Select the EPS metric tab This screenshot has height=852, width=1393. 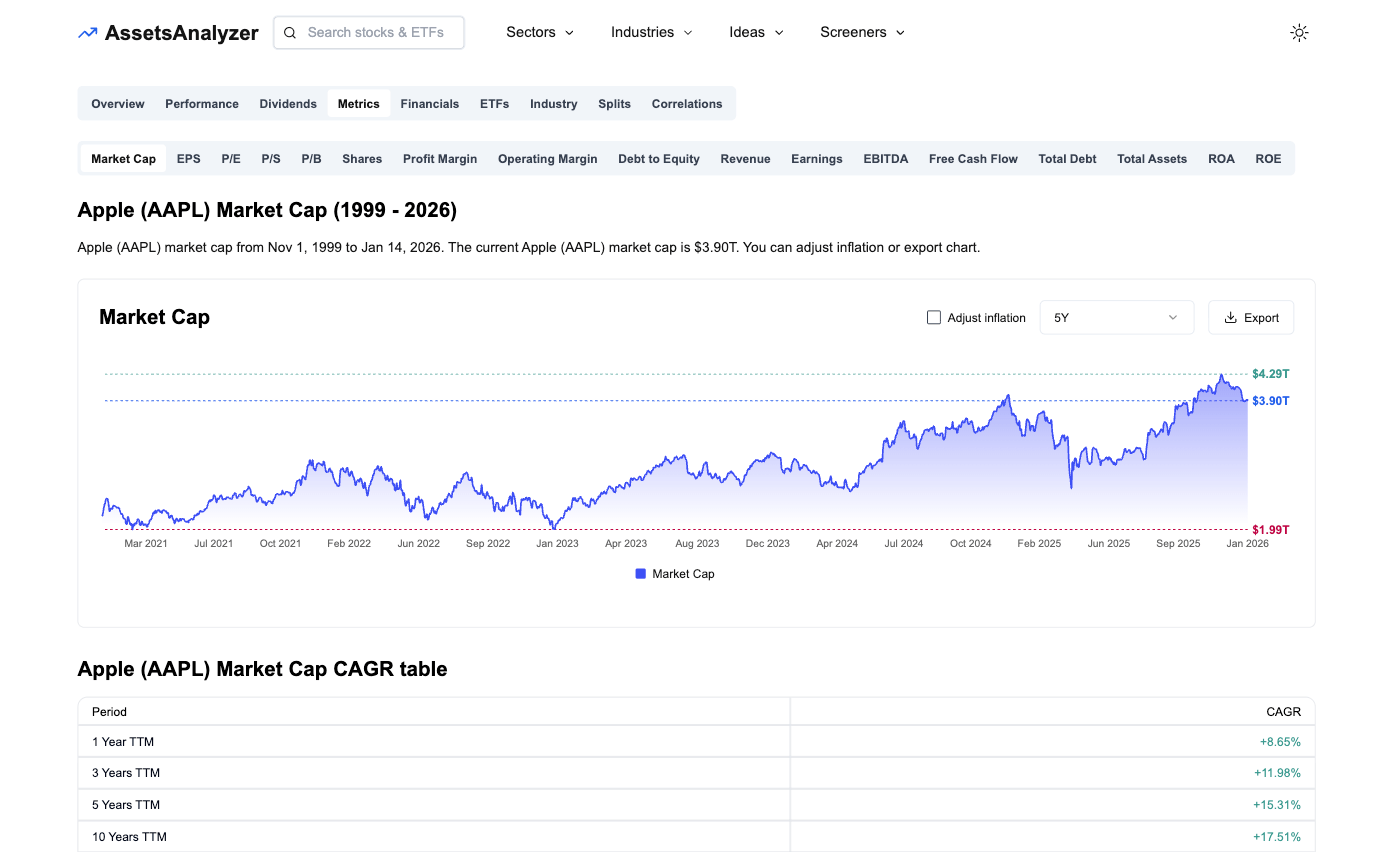coord(189,159)
